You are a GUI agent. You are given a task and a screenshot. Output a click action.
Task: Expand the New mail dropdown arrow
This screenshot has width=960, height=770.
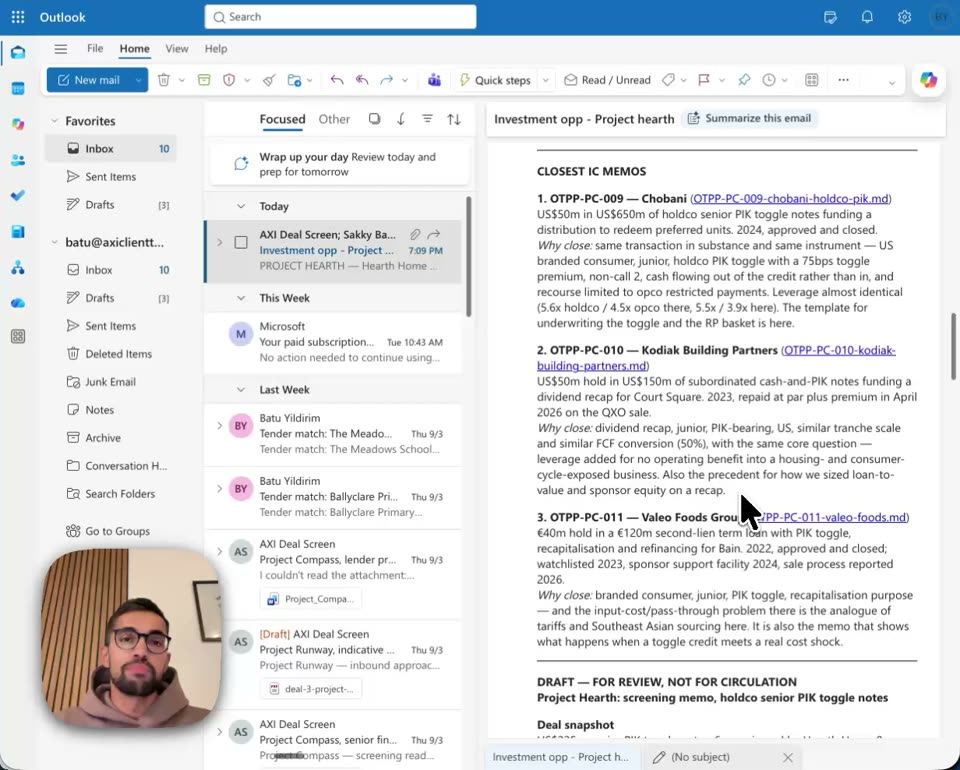pos(138,80)
